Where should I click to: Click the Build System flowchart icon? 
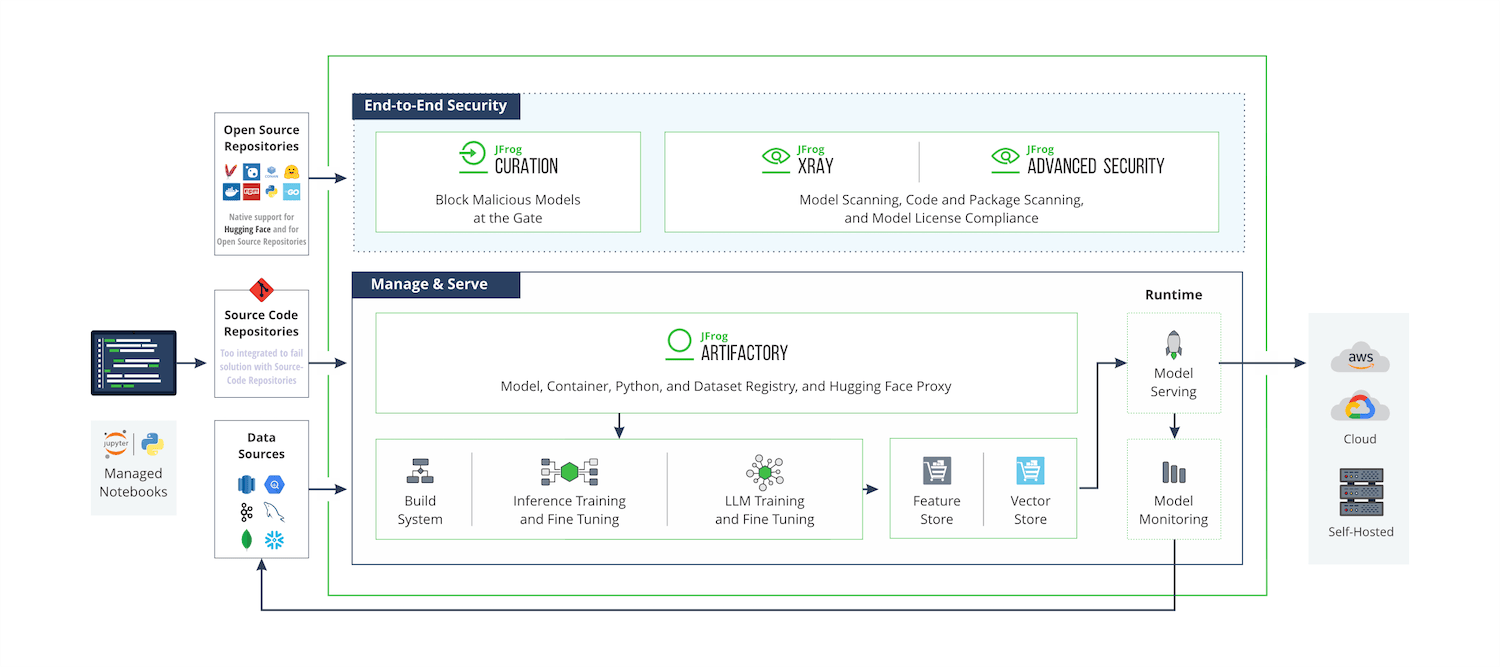click(419, 470)
